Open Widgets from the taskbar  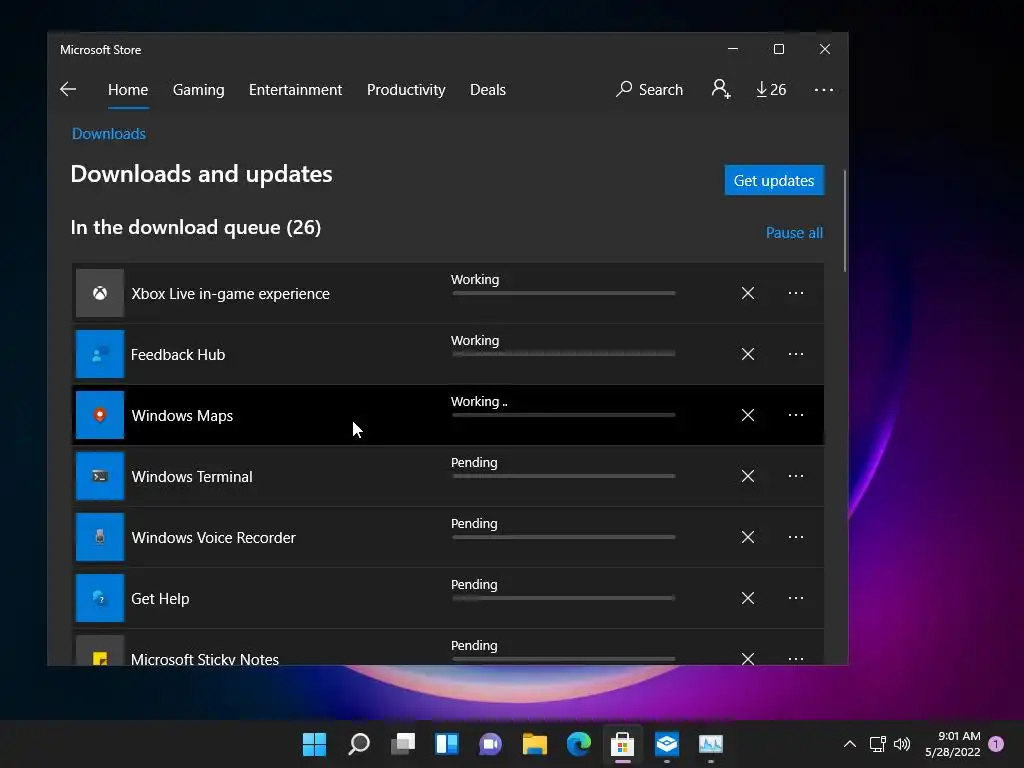447,744
